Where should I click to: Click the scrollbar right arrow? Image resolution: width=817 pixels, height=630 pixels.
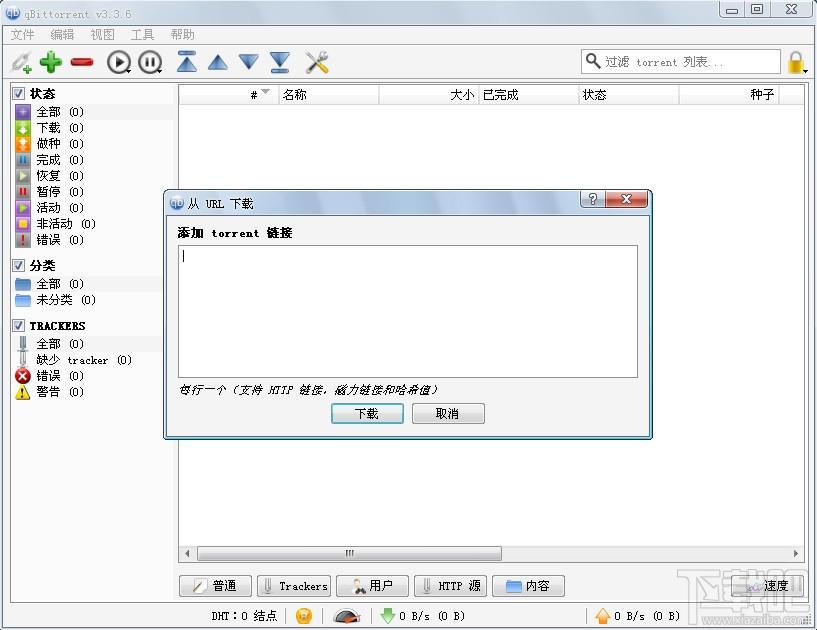tap(796, 553)
